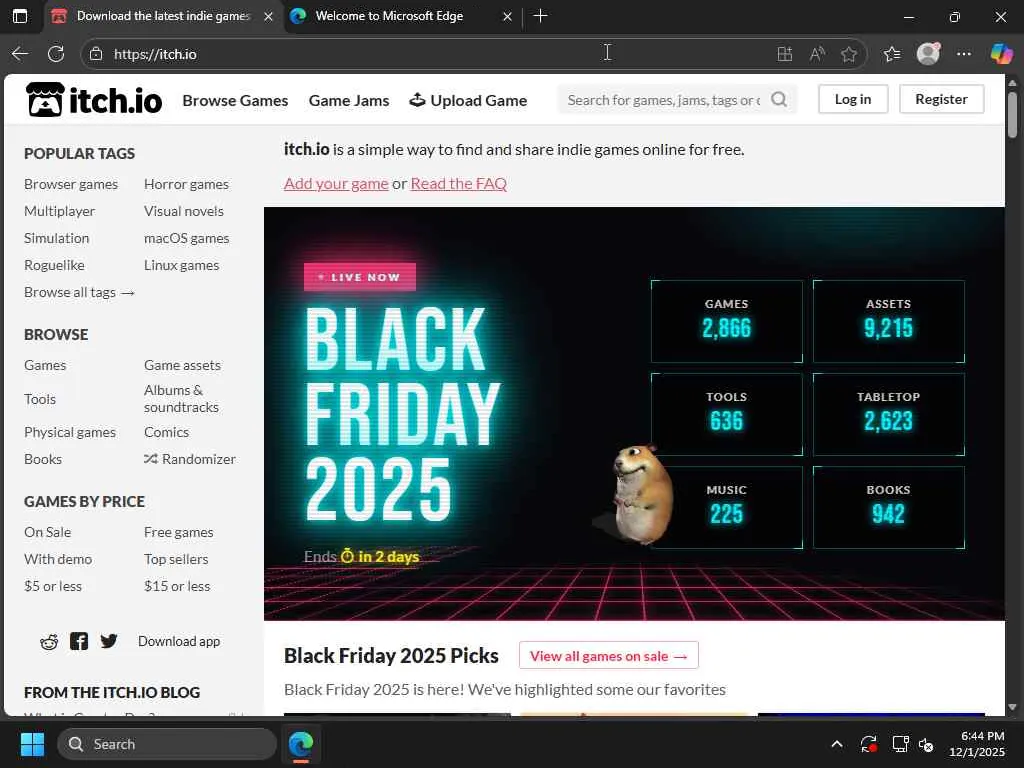Open Free games link

179,532
